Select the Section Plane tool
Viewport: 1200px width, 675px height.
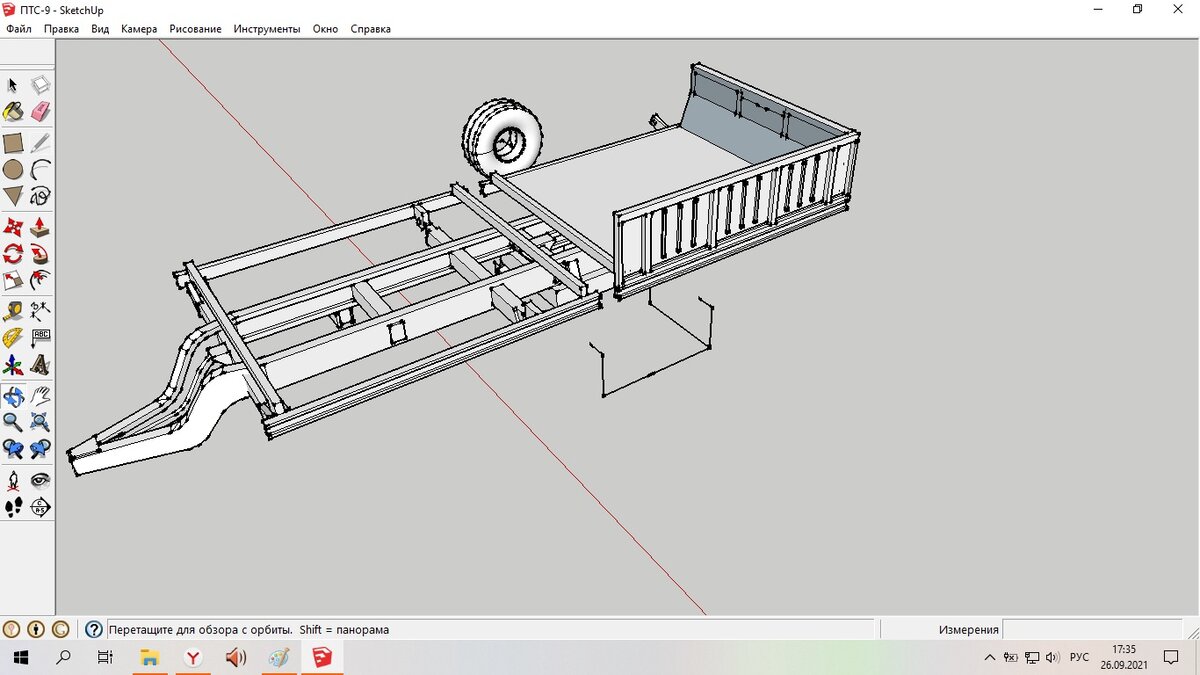click(x=41, y=507)
